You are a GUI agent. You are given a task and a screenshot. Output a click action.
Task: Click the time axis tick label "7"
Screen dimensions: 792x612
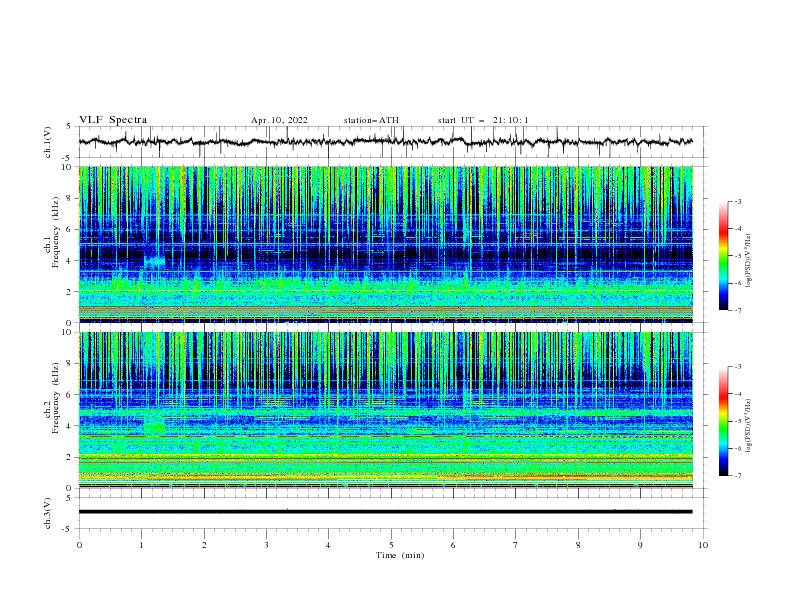516,545
